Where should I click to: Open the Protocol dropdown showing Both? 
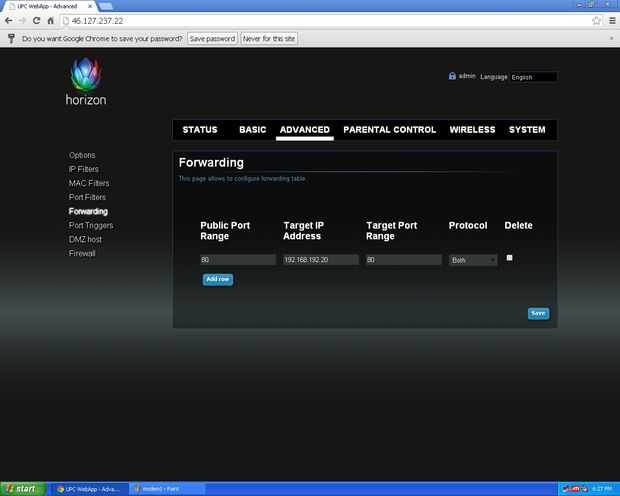click(x=473, y=260)
